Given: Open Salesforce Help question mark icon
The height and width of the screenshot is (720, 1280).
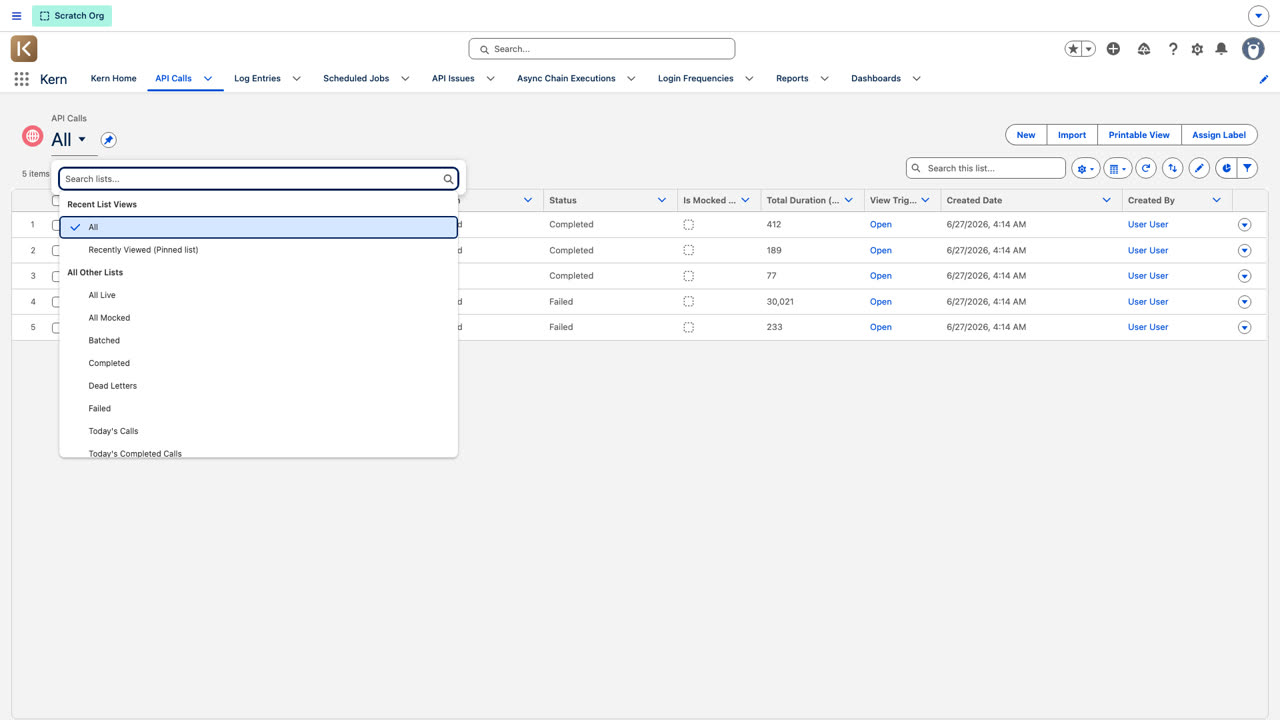Looking at the screenshot, I should coord(1173,49).
